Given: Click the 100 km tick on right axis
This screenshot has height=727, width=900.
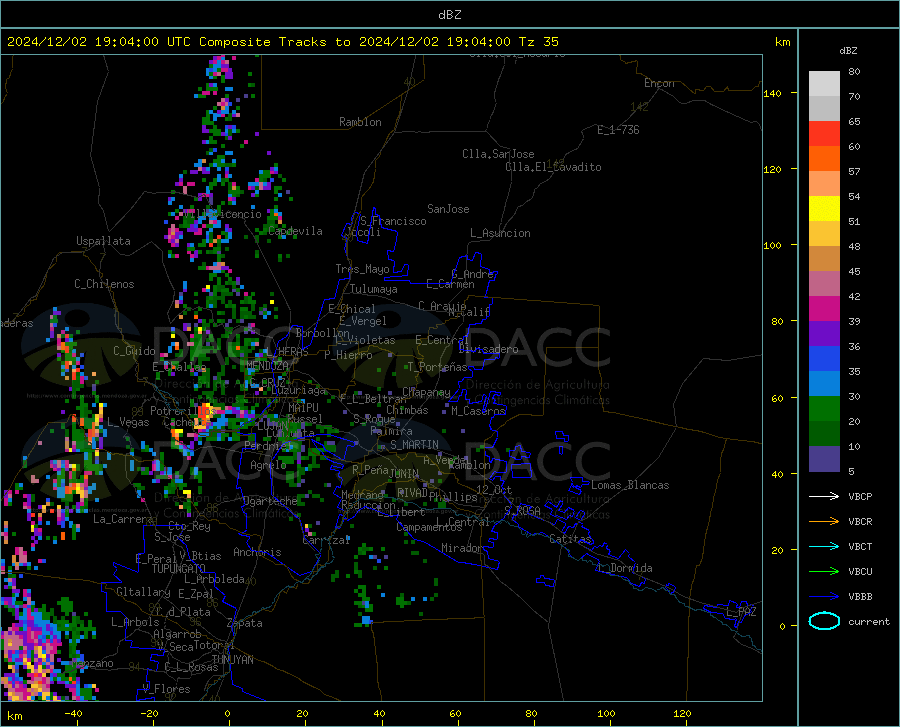Looking at the screenshot, I should coord(772,245).
